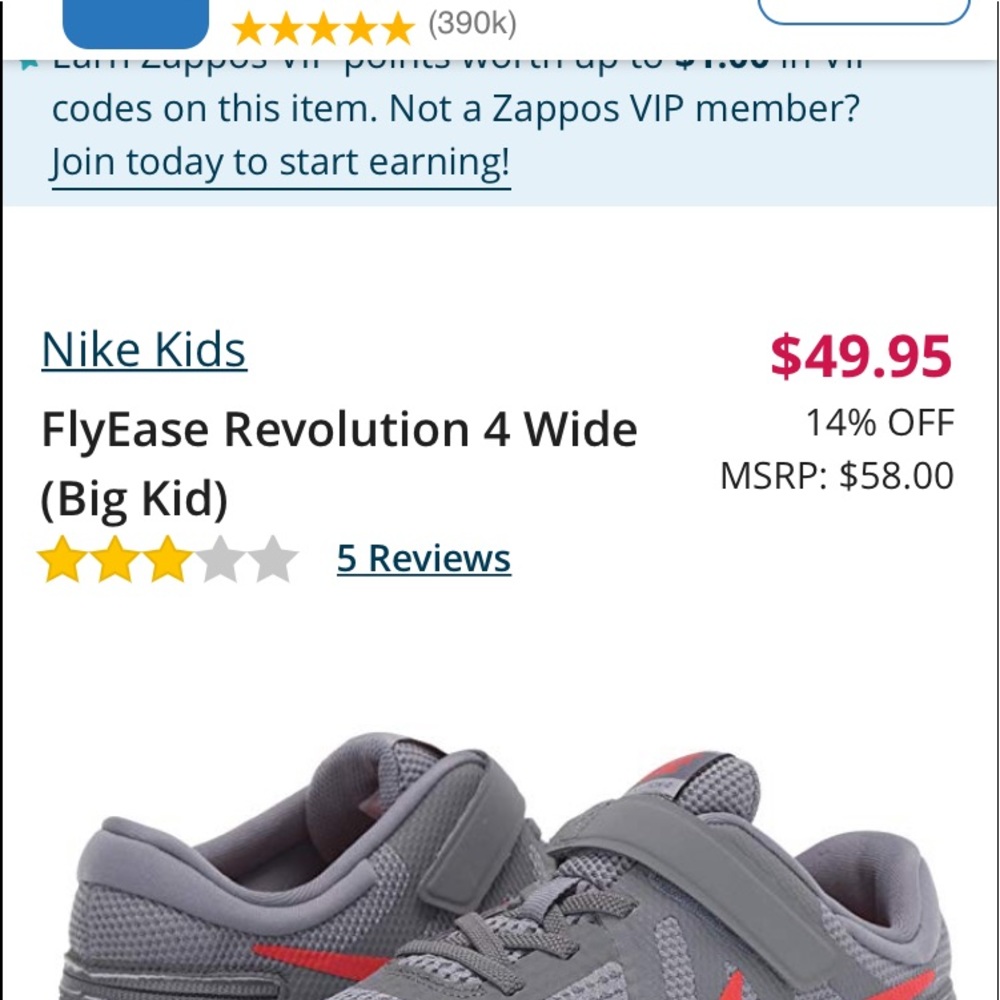Click the gray Nike sneakers product photo
Image resolution: width=1000 pixels, height=1000 pixels.
click(x=500, y=870)
